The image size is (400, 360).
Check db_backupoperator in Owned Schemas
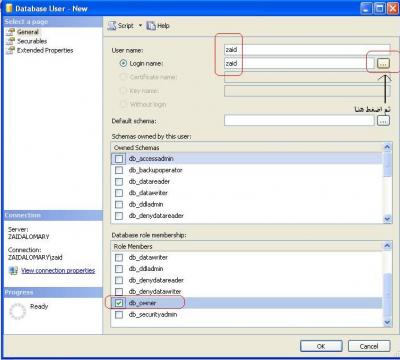[x=119, y=170]
